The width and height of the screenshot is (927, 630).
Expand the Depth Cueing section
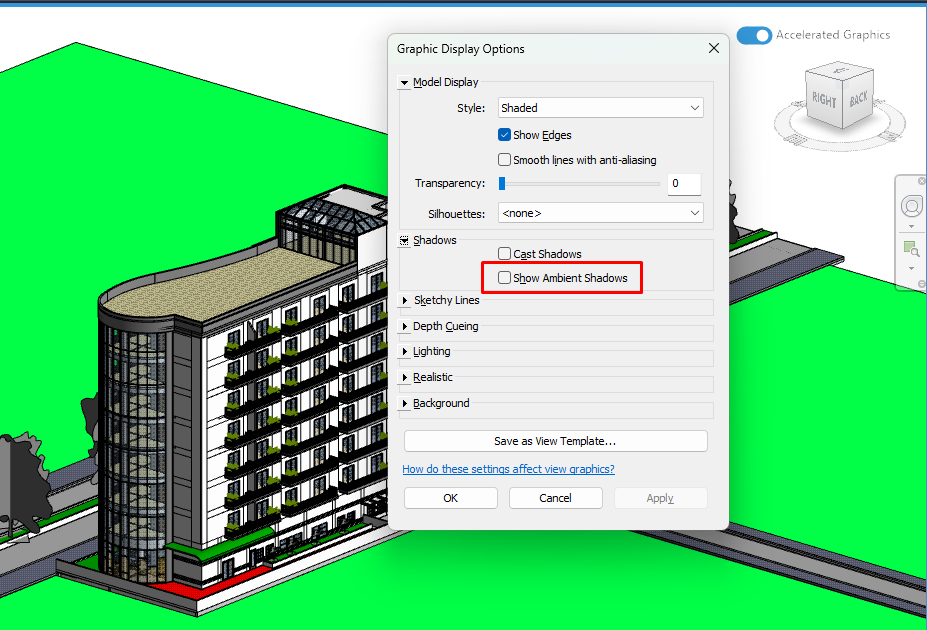tap(405, 326)
